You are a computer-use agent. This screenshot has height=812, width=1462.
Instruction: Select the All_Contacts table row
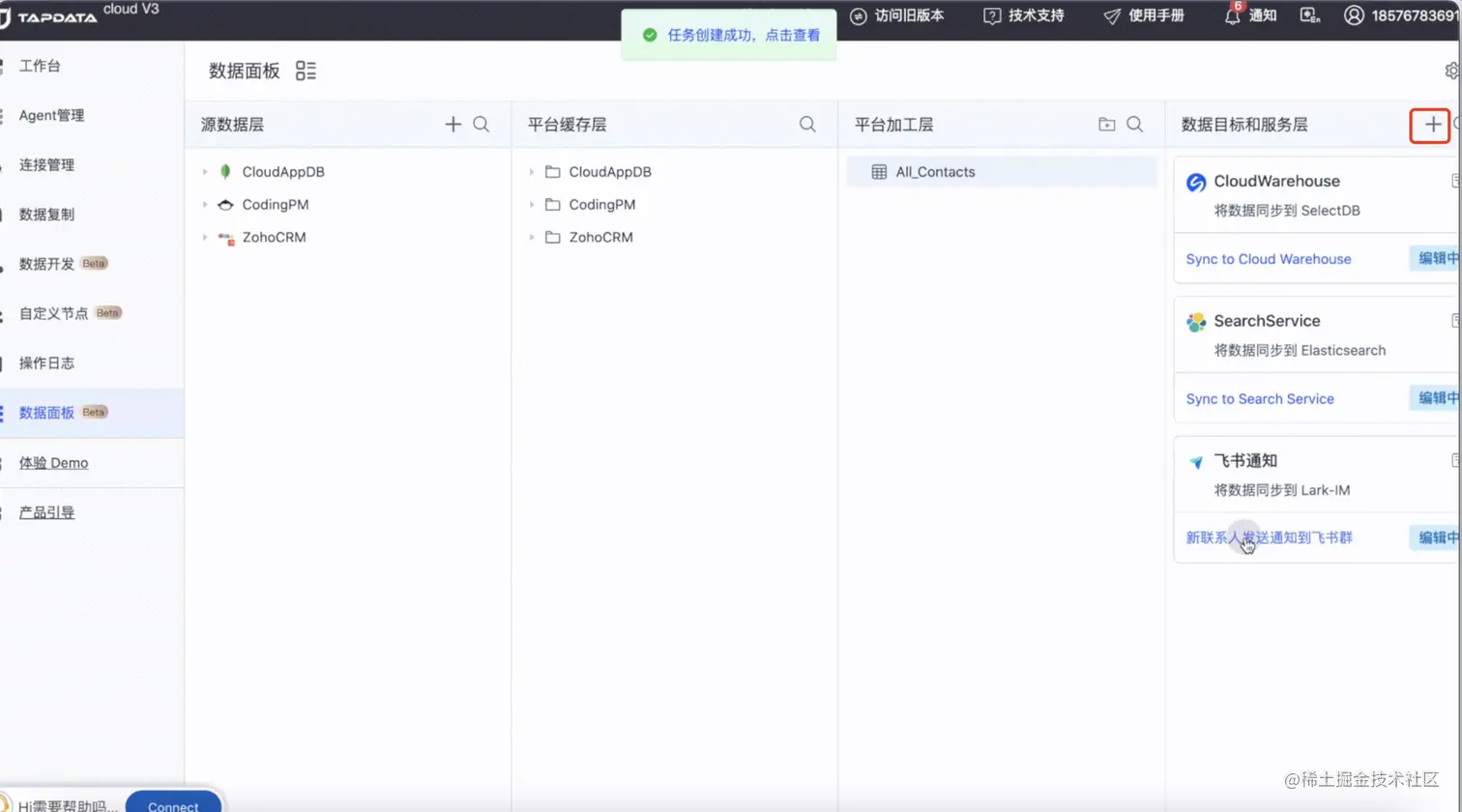pos(1002,172)
